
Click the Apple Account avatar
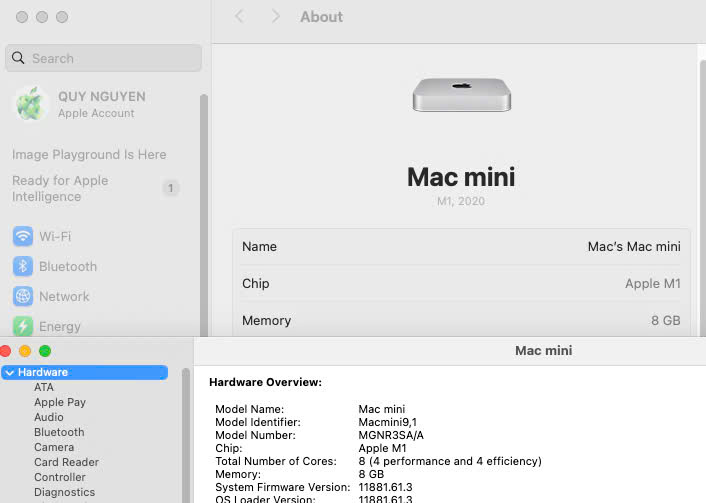pos(31,104)
